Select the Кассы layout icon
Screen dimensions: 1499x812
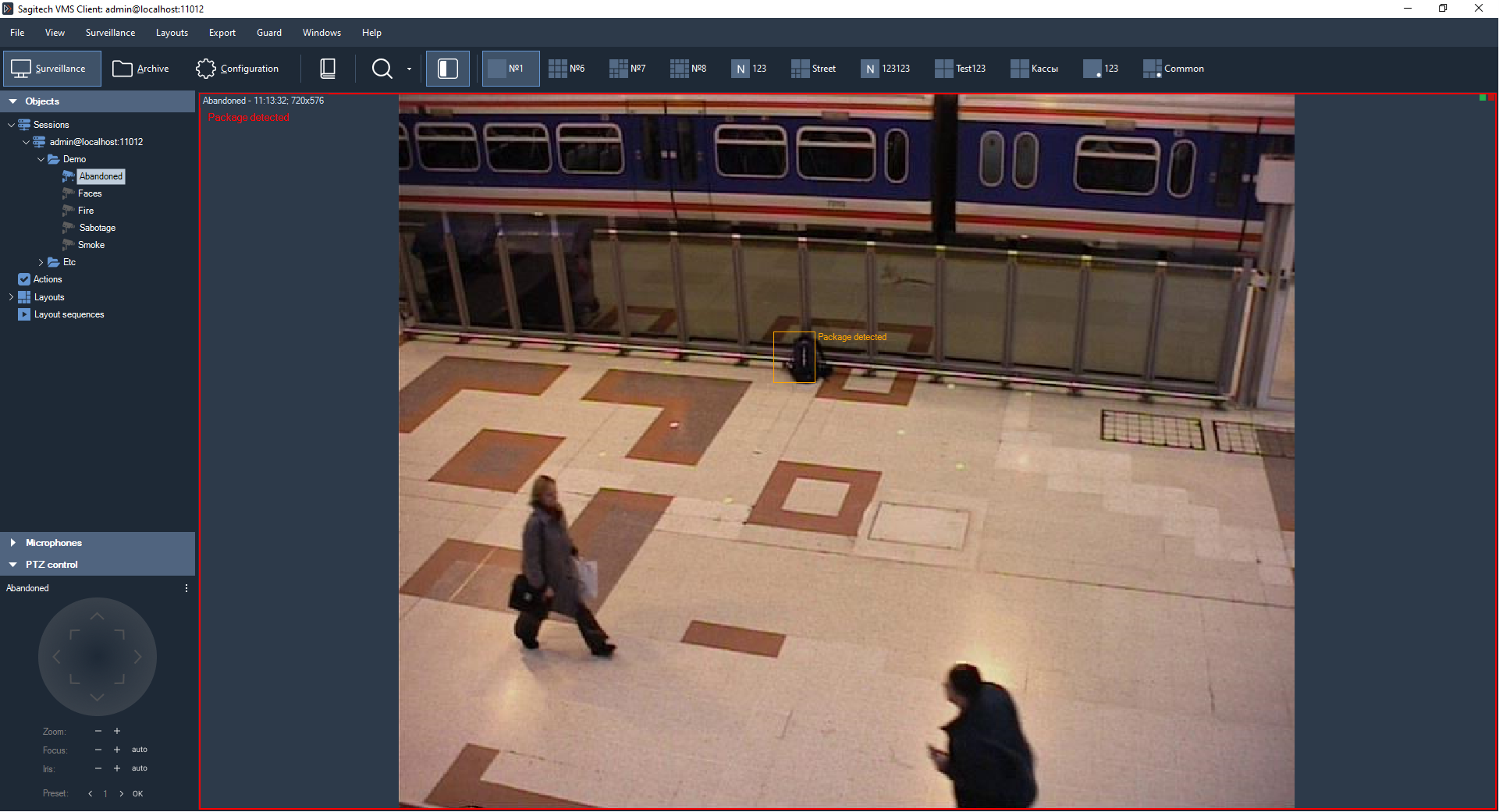[1019, 69]
